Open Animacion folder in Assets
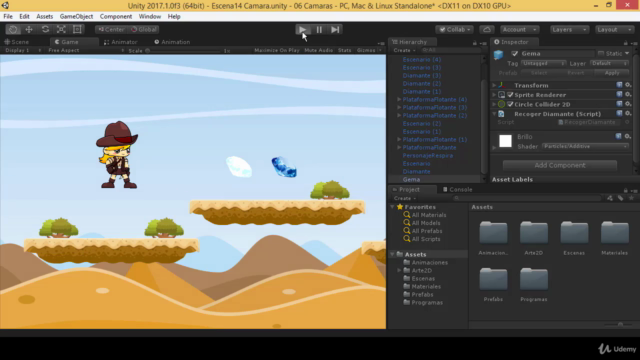 [493, 233]
